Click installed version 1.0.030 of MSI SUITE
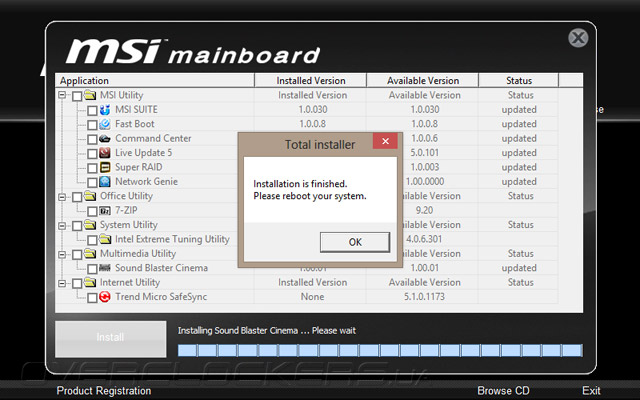The width and height of the screenshot is (640, 400). tap(313, 109)
